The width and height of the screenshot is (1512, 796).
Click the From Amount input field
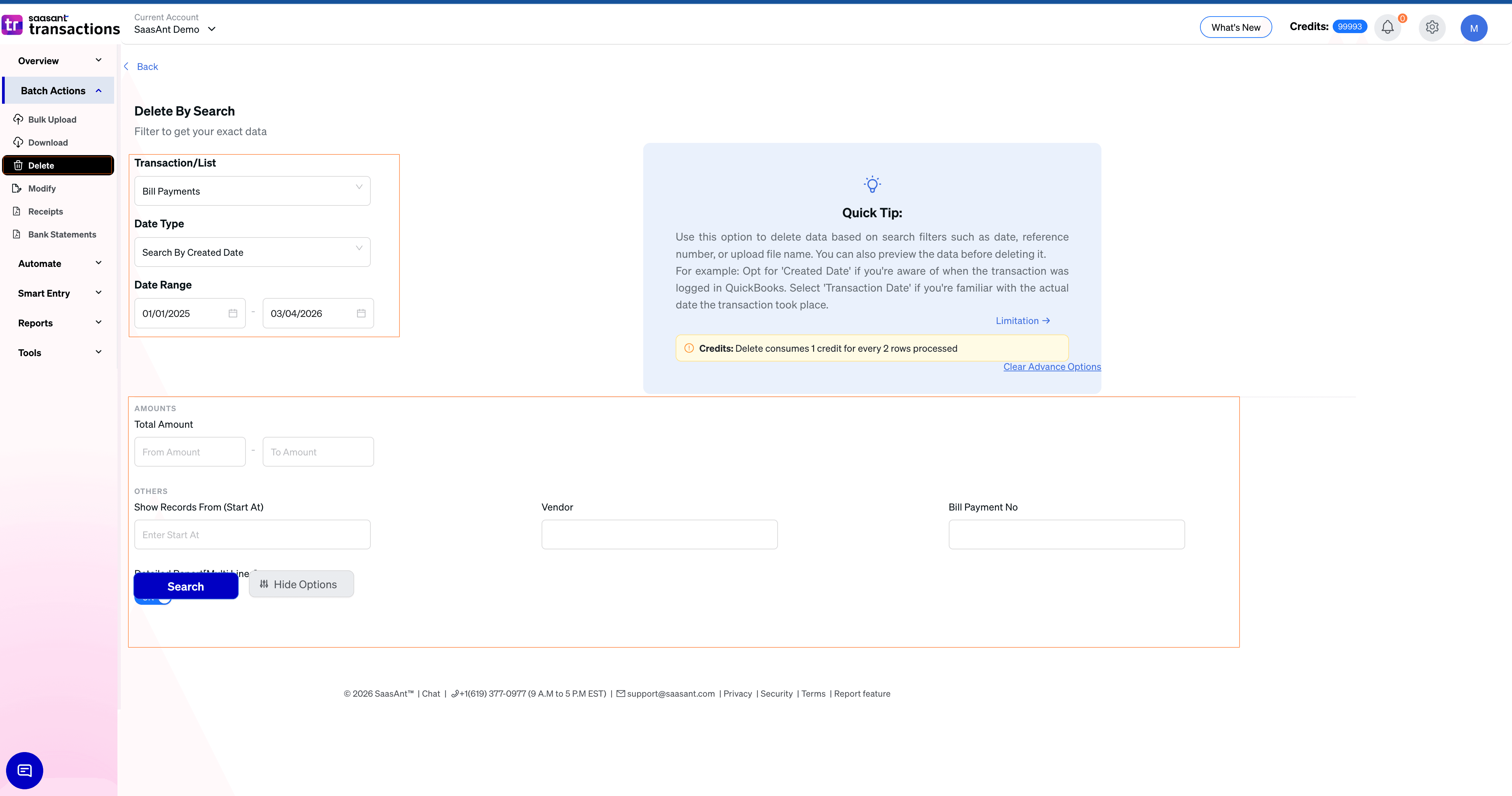(x=189, y=451)
